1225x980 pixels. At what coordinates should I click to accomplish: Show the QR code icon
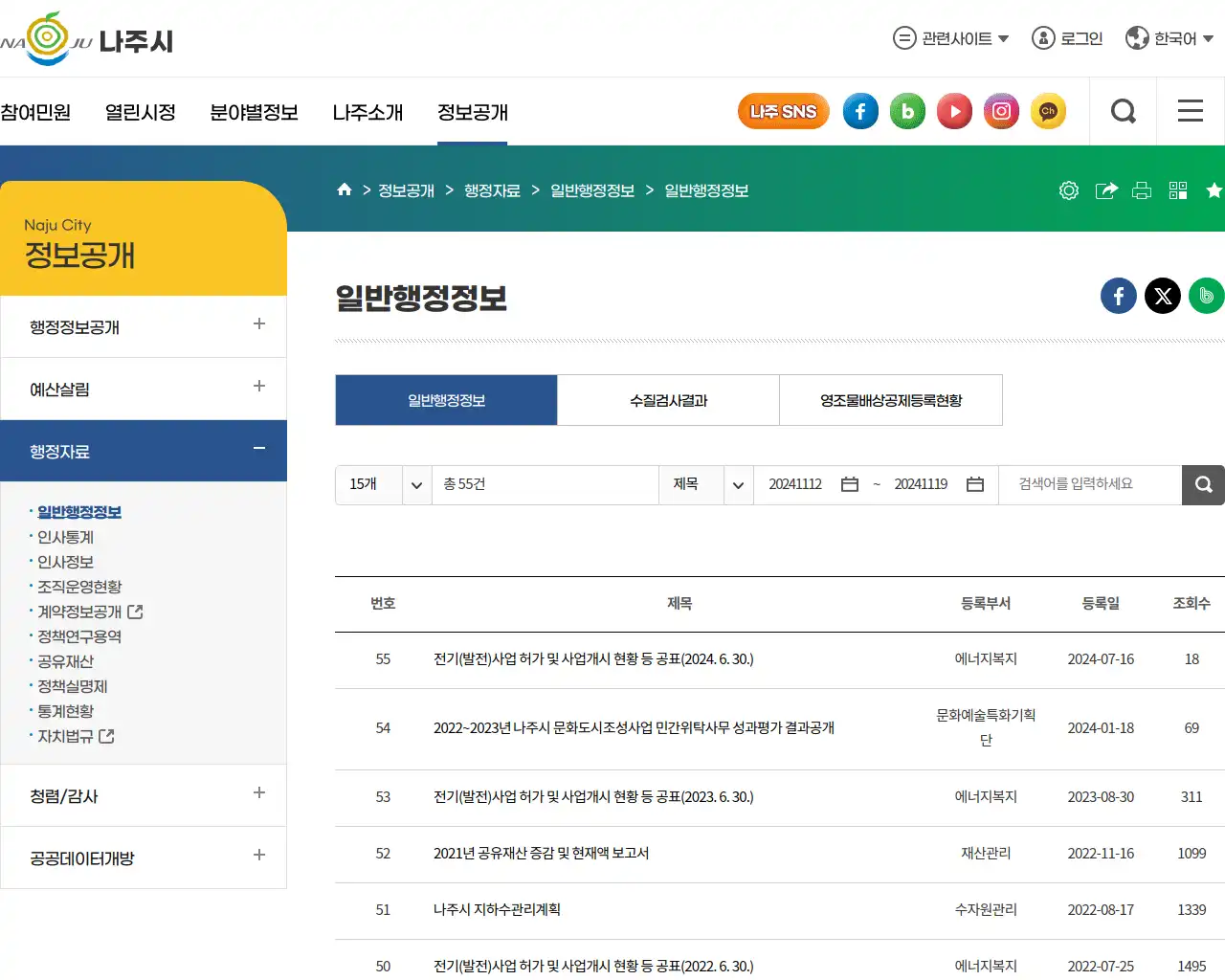pos(1178,190)
